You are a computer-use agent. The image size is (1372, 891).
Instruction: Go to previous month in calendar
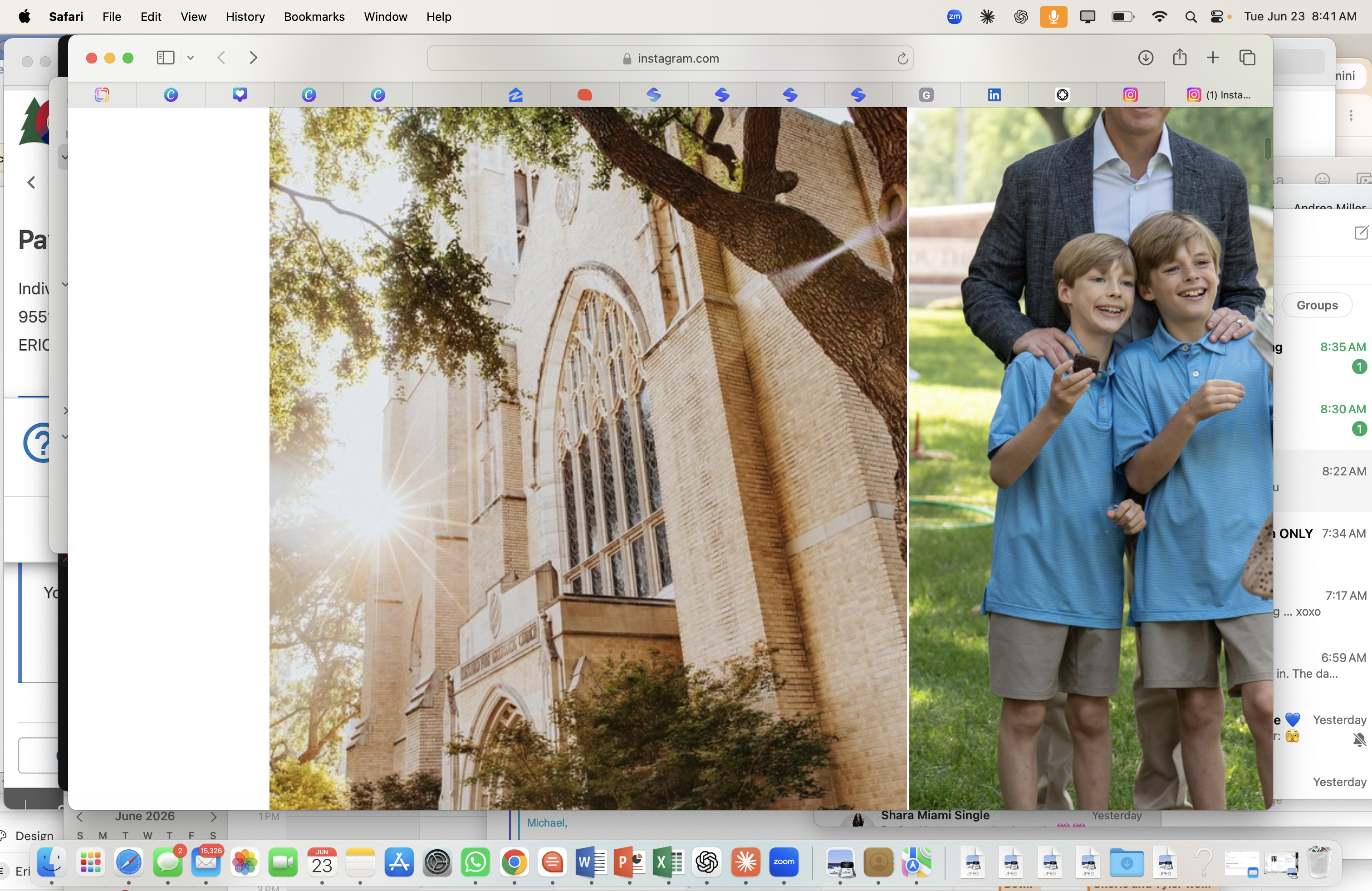tap(79, 817)
